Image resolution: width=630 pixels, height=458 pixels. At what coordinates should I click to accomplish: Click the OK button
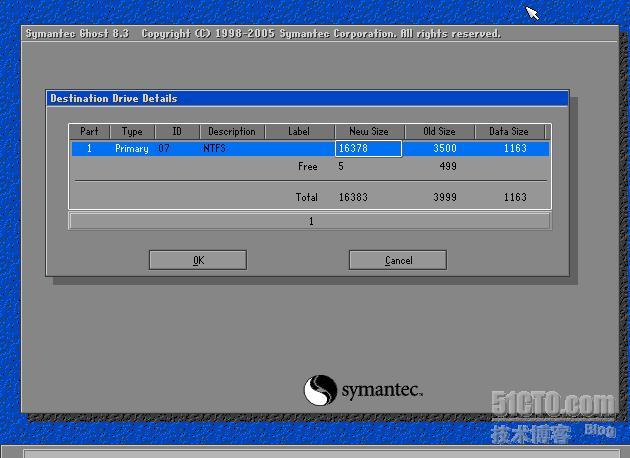coord(198,260)
